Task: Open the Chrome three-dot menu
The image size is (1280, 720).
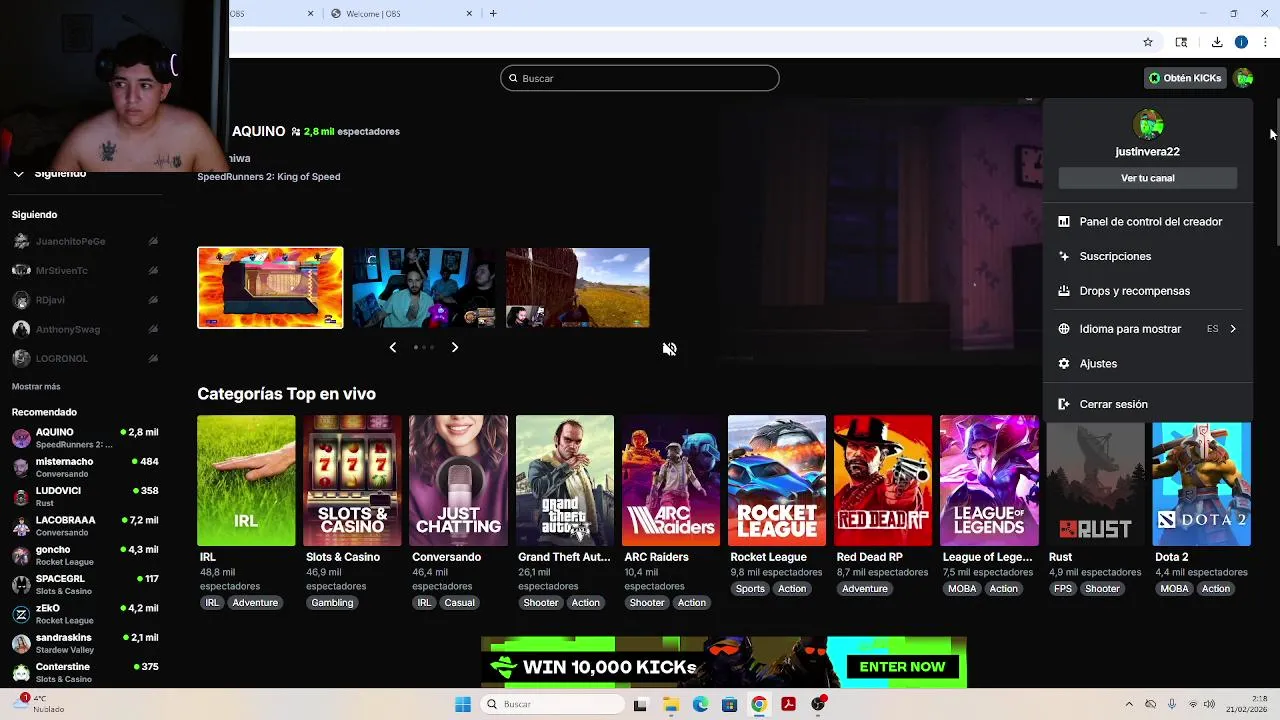Action: pos(1265,42)
